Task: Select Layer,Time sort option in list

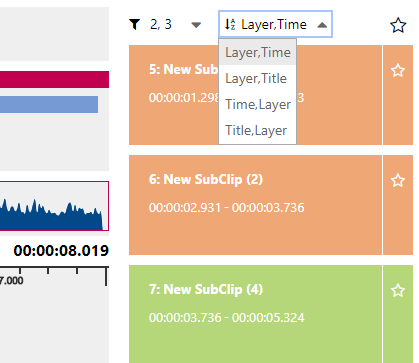Action: click(257, 52)
